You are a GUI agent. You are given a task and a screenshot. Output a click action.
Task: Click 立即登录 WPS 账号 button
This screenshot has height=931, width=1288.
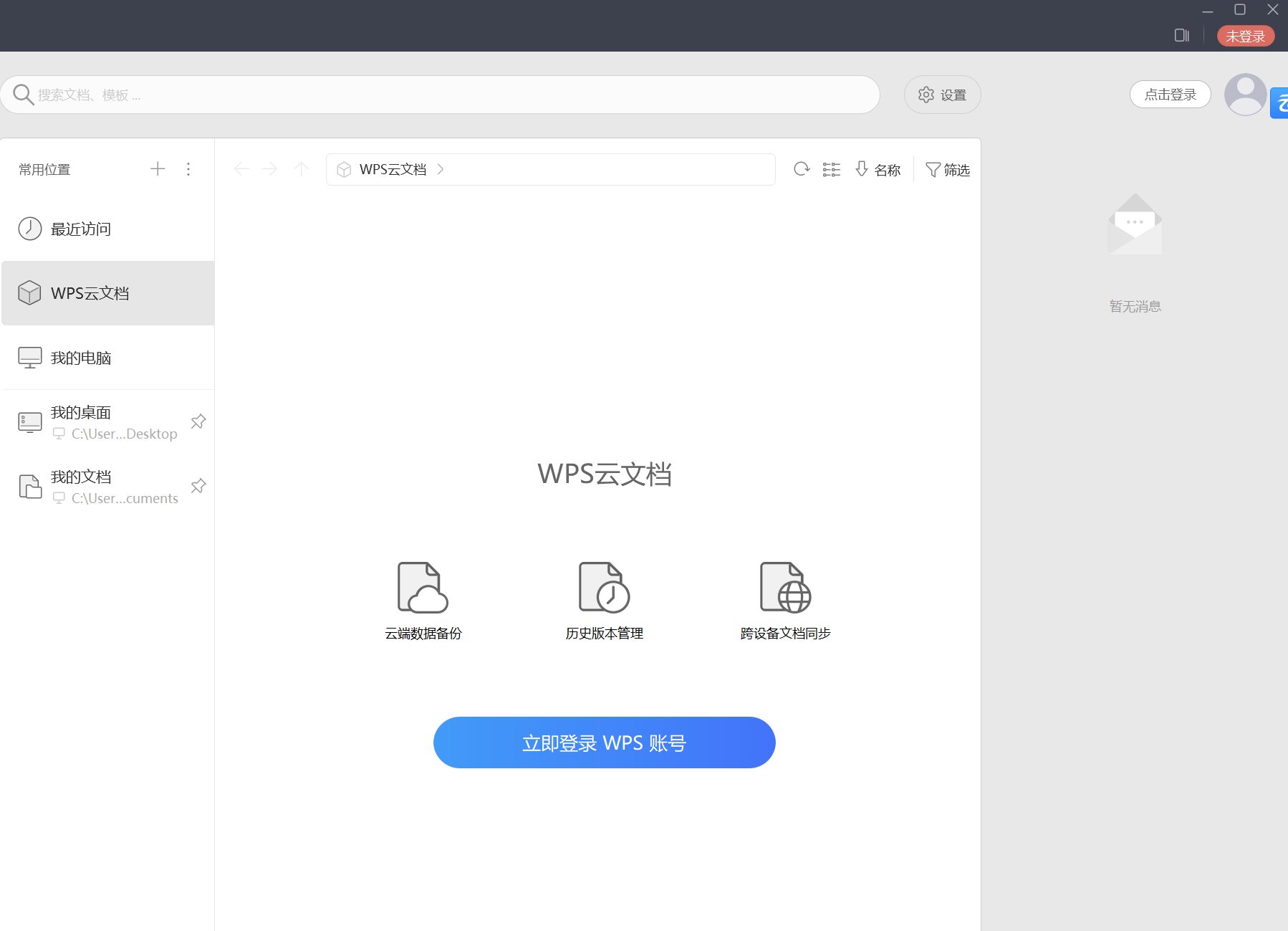(605, 743)
